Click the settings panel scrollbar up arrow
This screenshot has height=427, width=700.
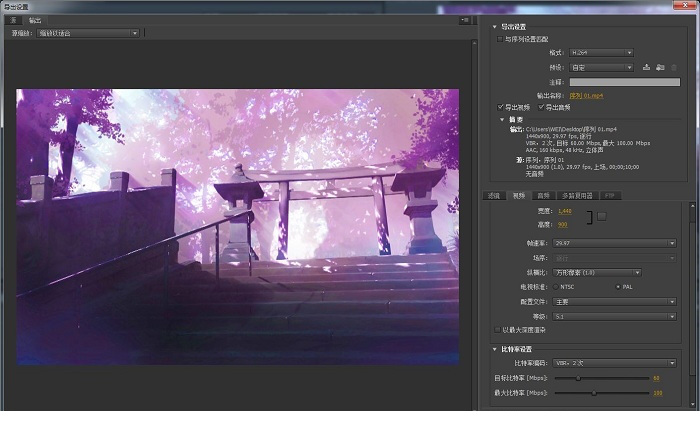[692, 206]
